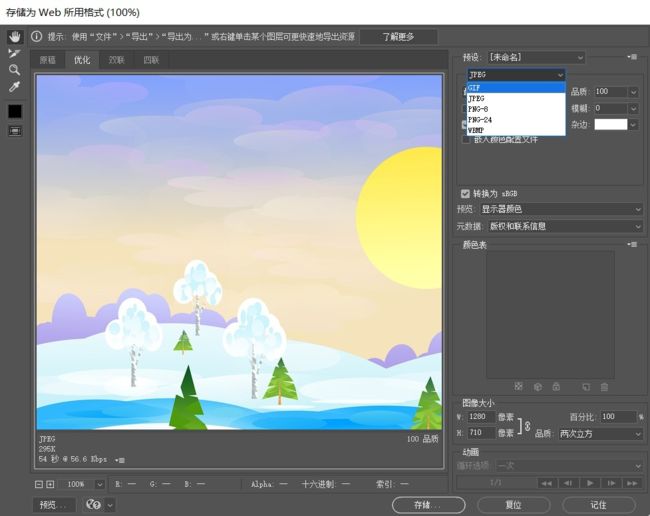Click the optimized image preview

click(240, 252)
